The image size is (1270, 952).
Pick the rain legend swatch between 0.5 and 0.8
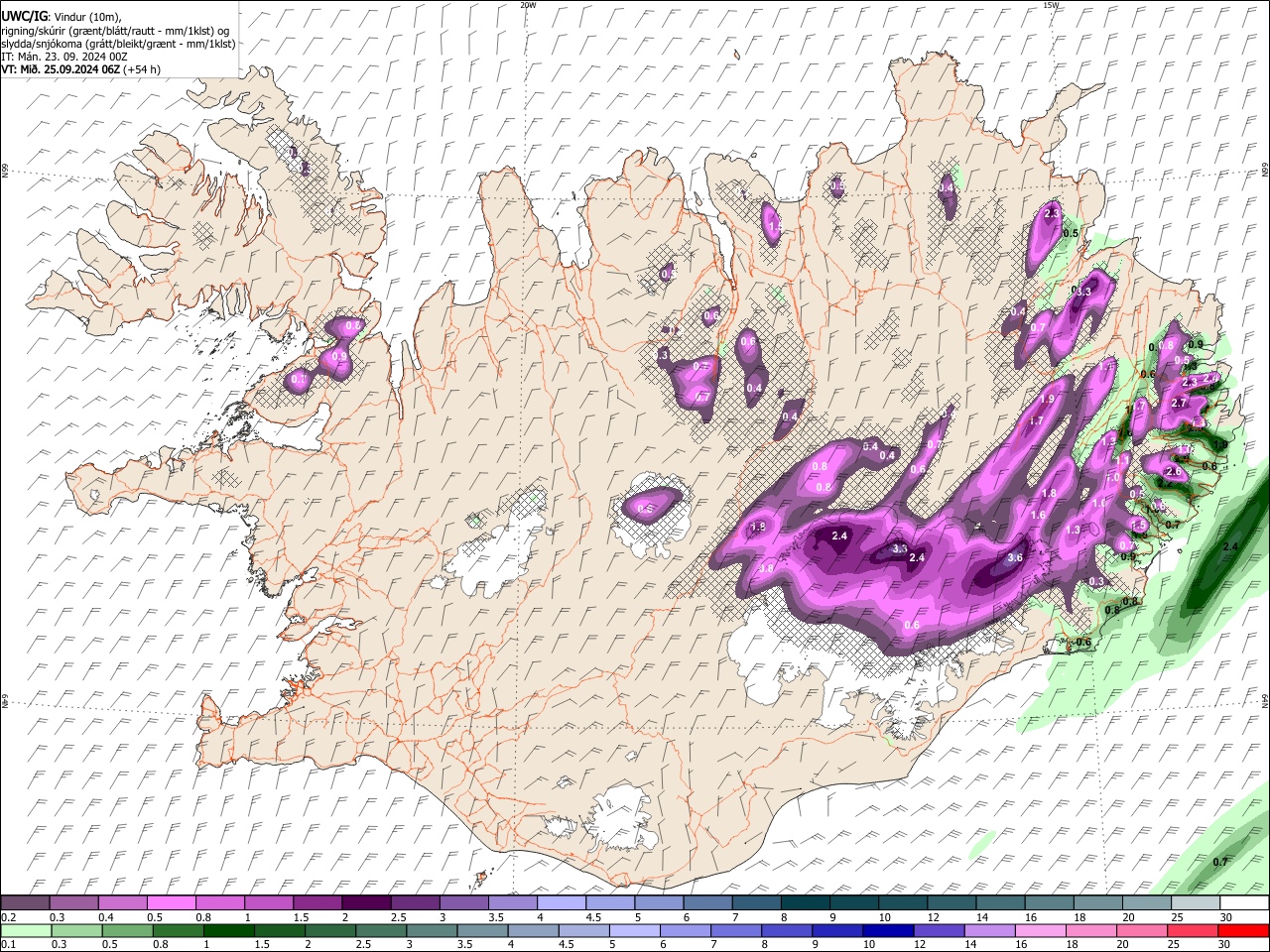point(128,931)
